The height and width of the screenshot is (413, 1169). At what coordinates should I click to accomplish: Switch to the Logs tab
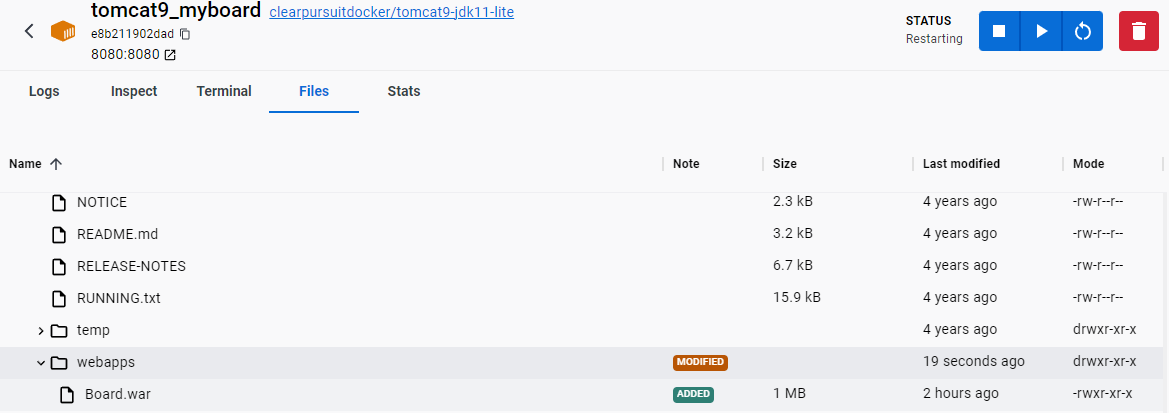tap(44, 92)
